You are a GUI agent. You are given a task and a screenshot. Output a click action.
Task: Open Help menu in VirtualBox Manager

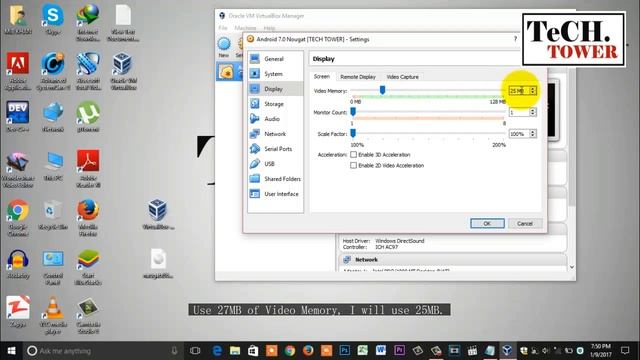pyautogui.click(x=269, y=28)
